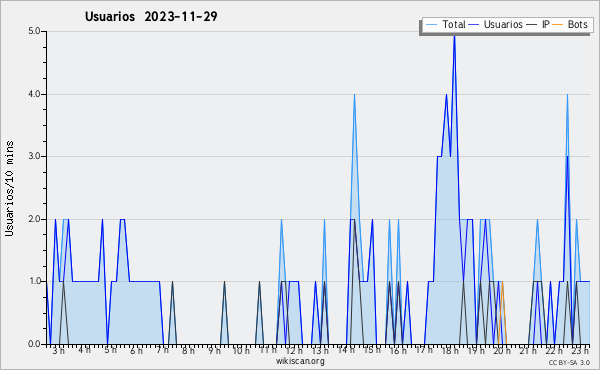Click the '5 h' x-axis label
The height and width of the screenshot is (370, 600).
[110, 350]
